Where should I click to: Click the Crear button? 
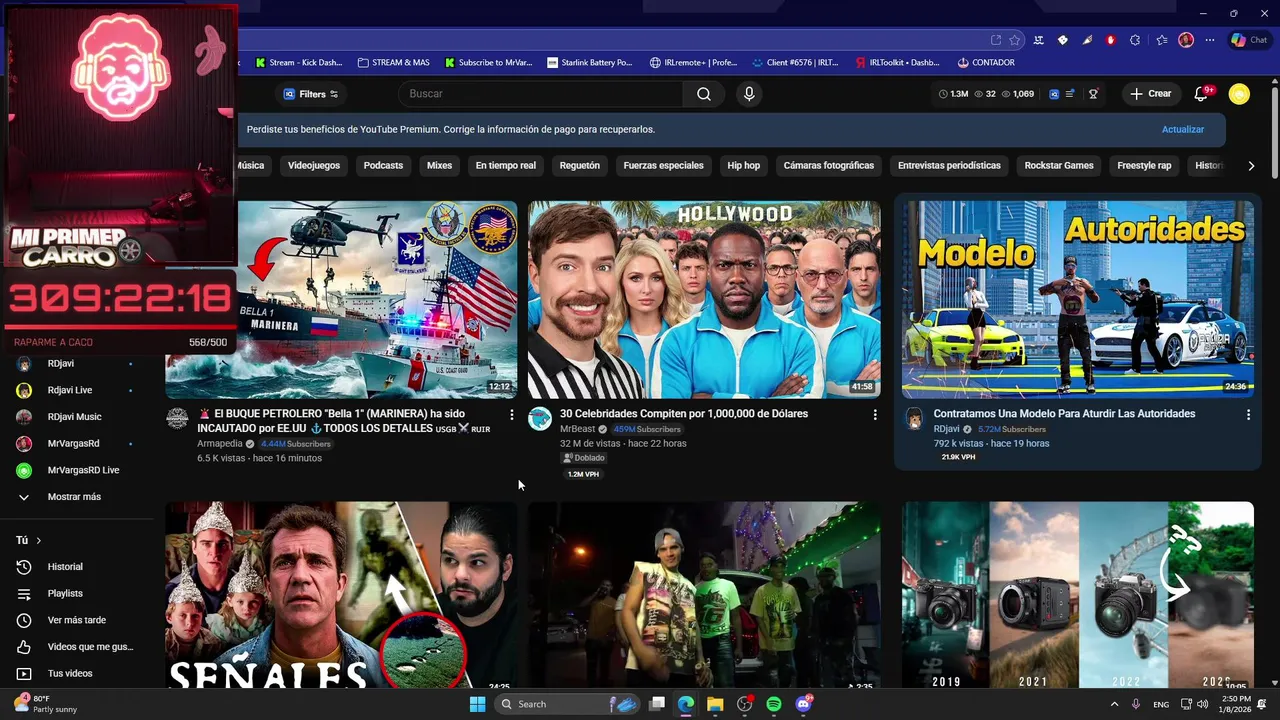pyautogui.click(x=1151, y=94)
